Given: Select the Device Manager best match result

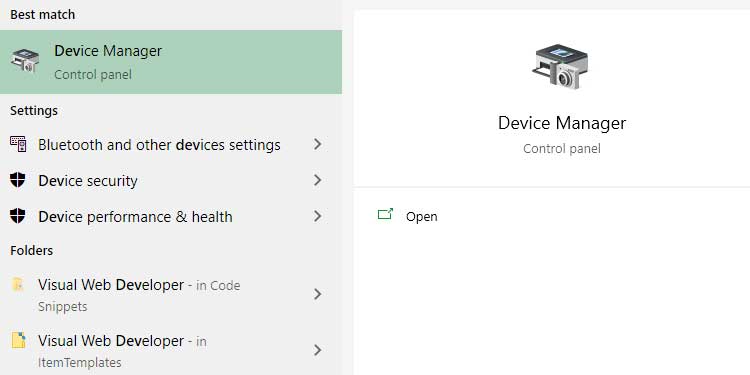Looking at the screenshot, I should (171, 62).
